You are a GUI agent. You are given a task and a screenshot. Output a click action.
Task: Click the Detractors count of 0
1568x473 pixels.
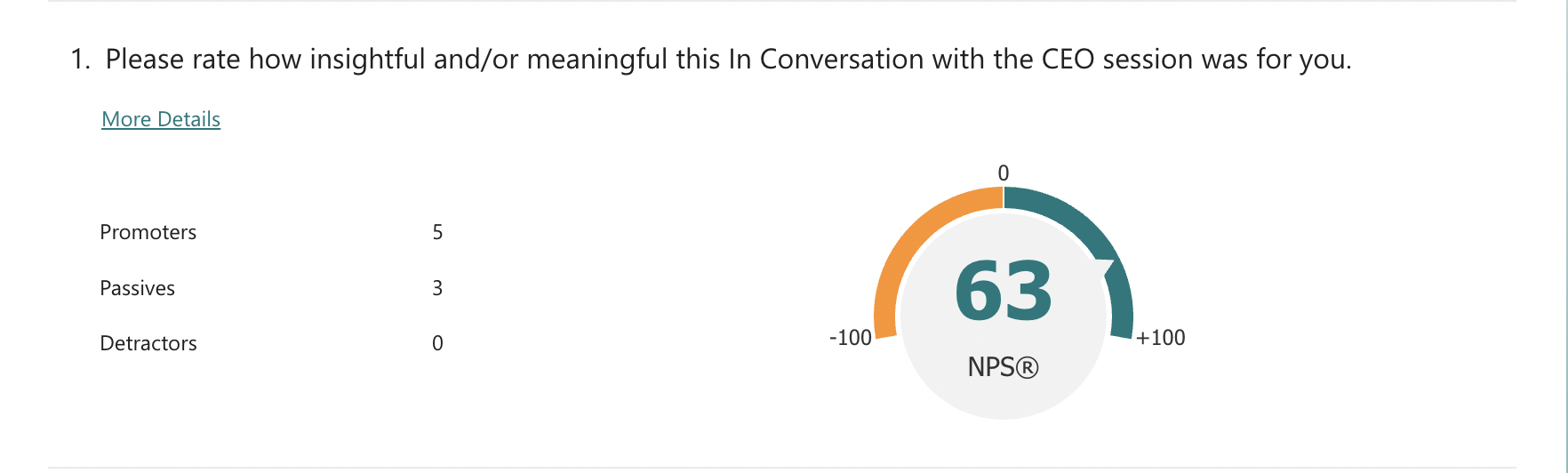tap(437, 343)
